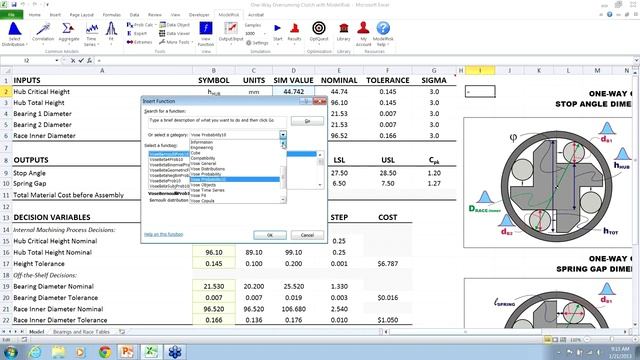Select the Height Tolerance cost $6.787 cell
The width and height of the screenshot is (640, 360).
click(387, 264)
